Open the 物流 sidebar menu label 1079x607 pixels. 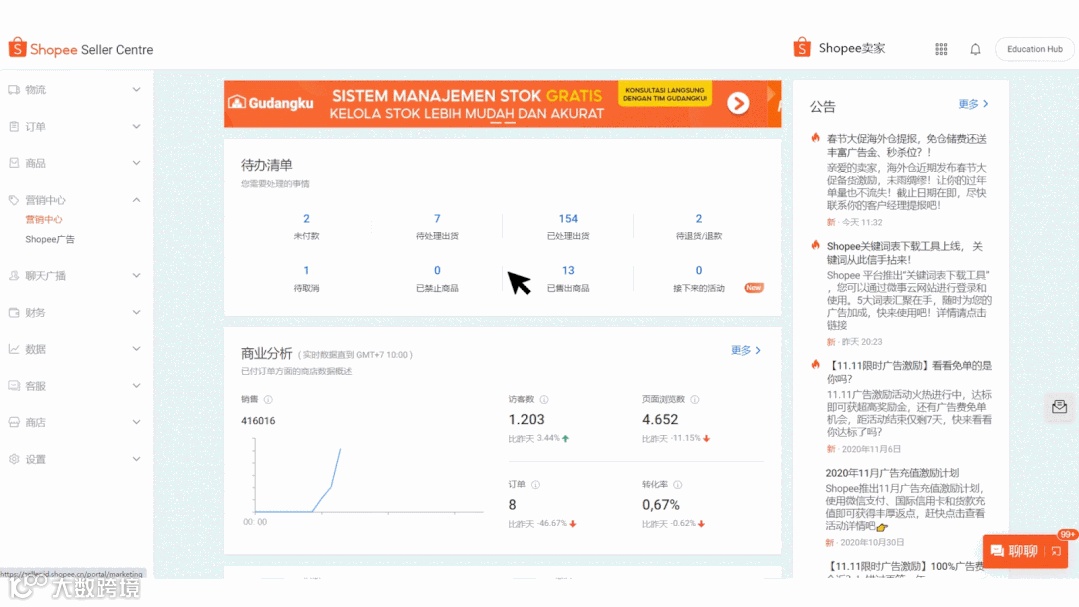36,89
